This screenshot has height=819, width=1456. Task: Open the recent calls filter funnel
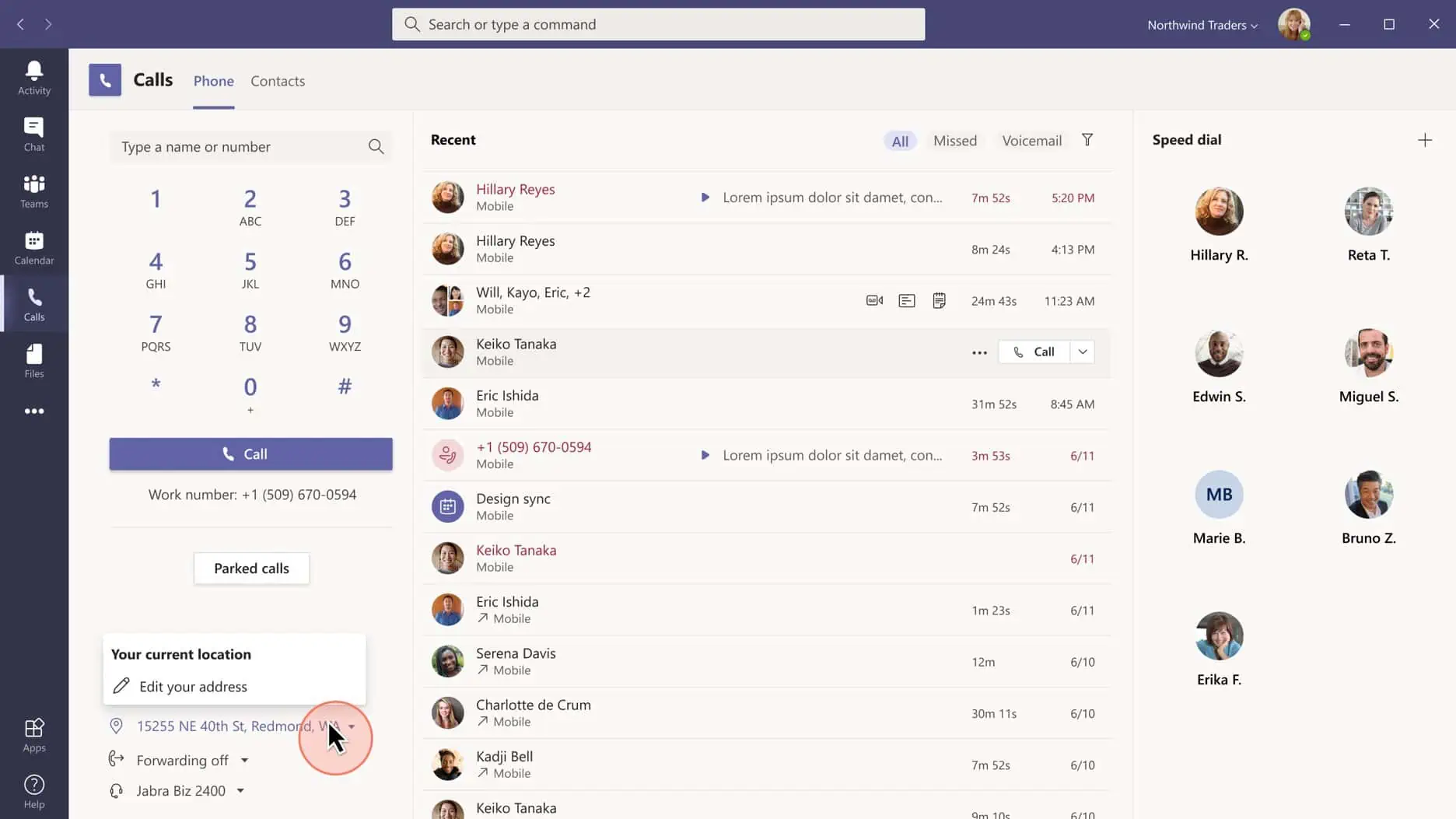[x=1087, y=140]
